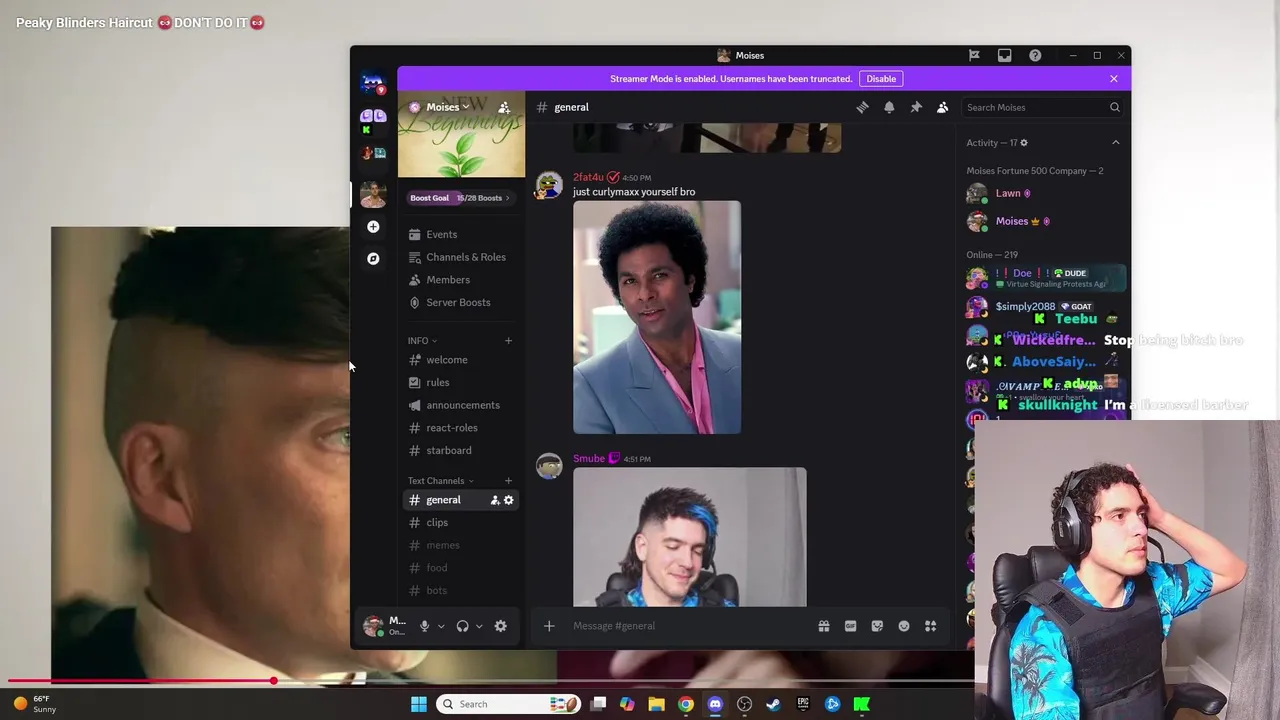Deafen with the headphones icon

[462, 626]
